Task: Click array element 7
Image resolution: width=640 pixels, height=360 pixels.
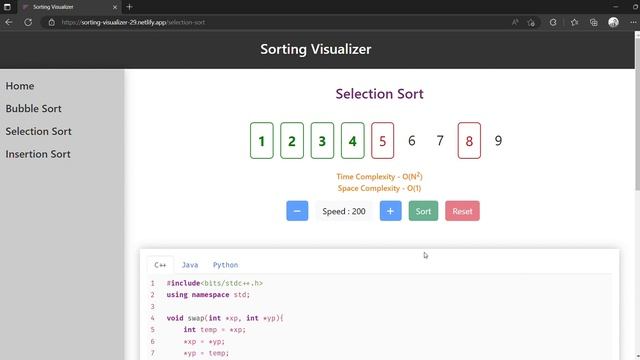Action: [x=440, y=141]
